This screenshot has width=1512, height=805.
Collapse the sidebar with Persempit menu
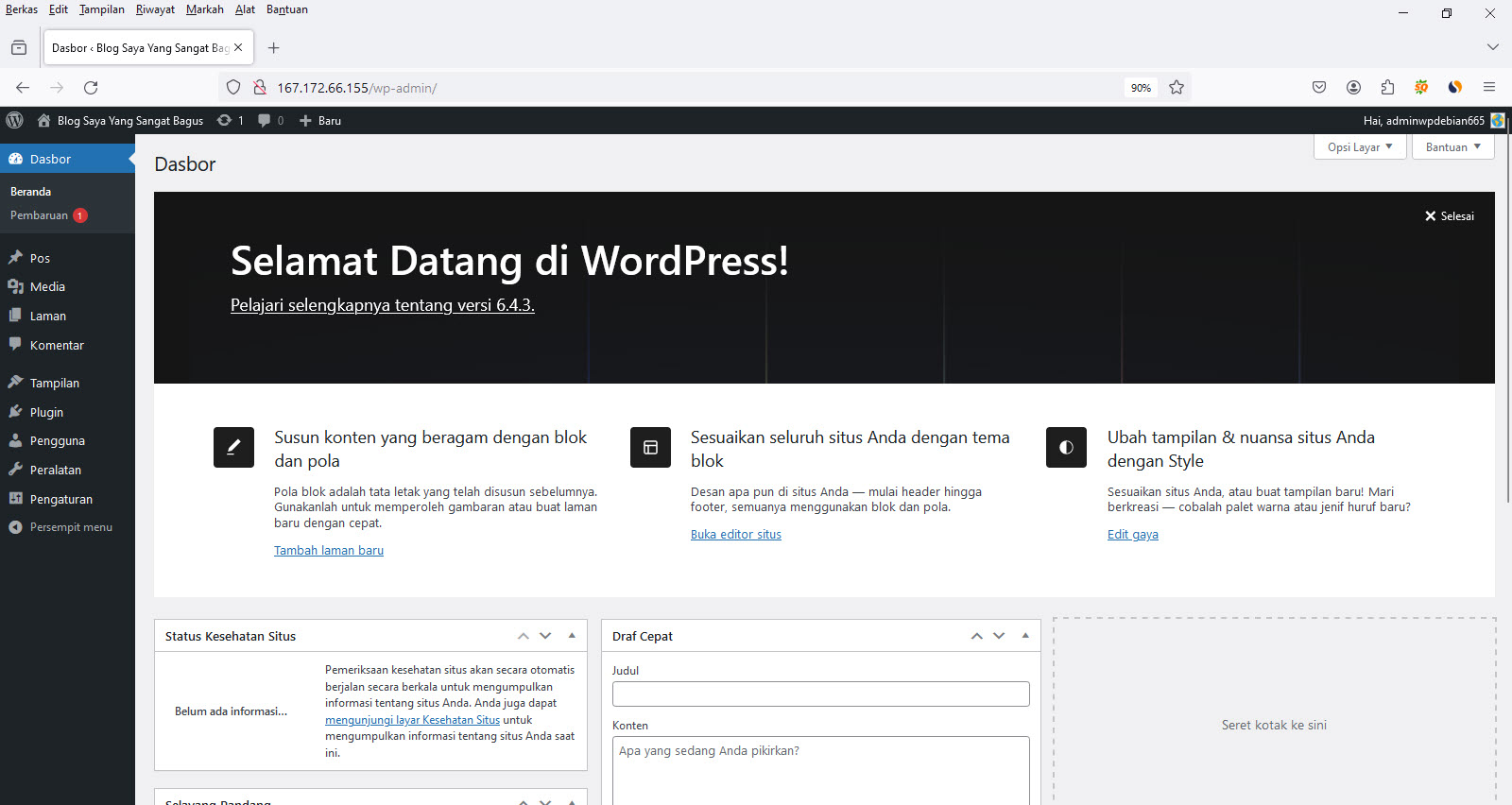coord(70,527)
